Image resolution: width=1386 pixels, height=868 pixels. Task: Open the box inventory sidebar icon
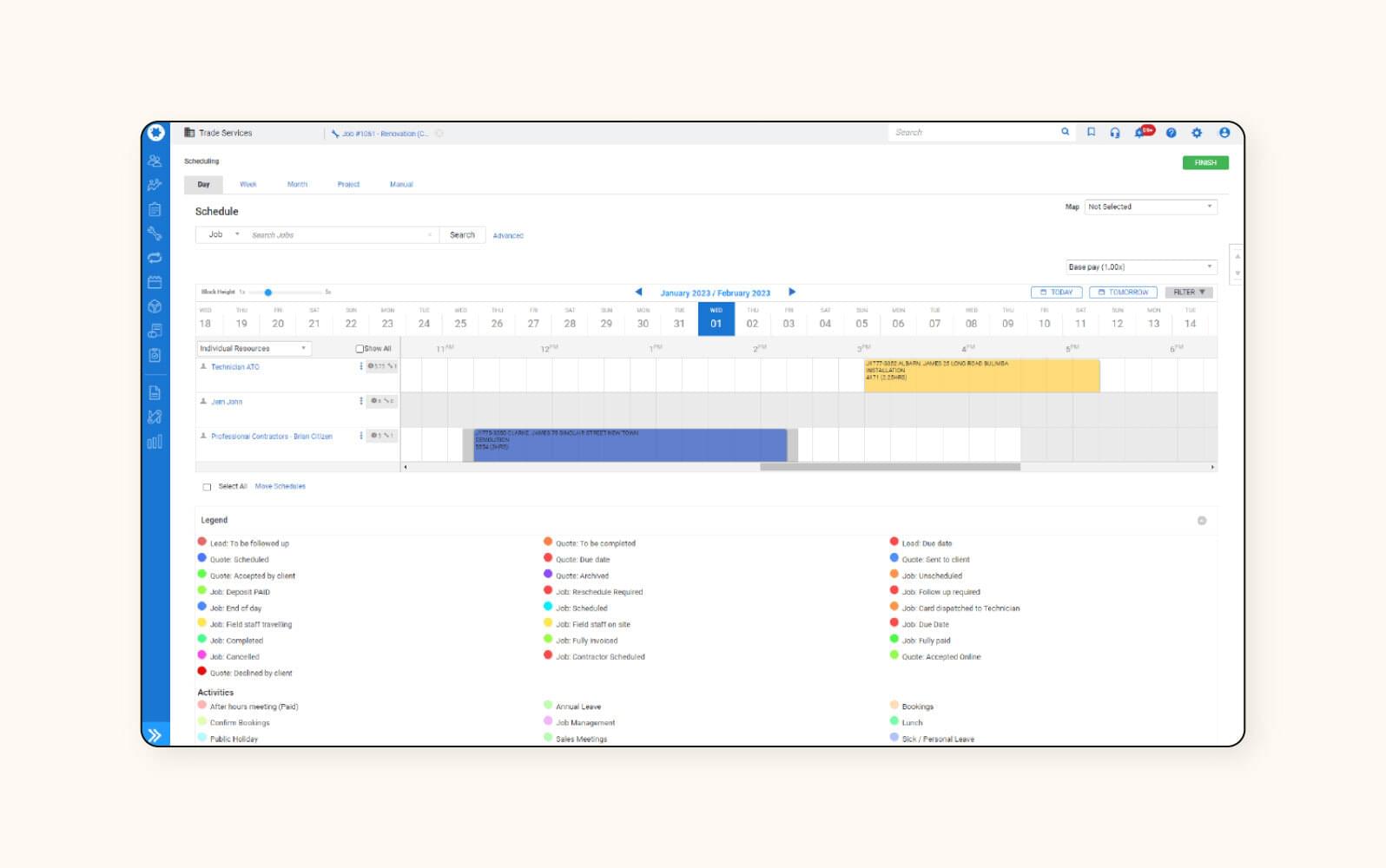pos(155,306)
